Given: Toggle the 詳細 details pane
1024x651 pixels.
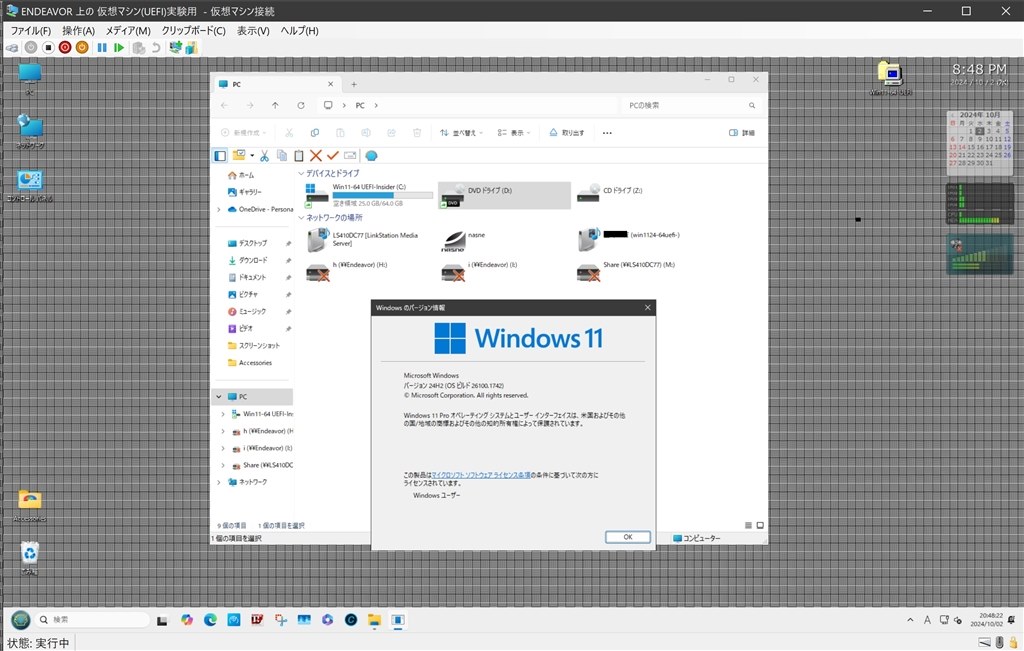Looking at the screenshot, I should pos(742,133).
